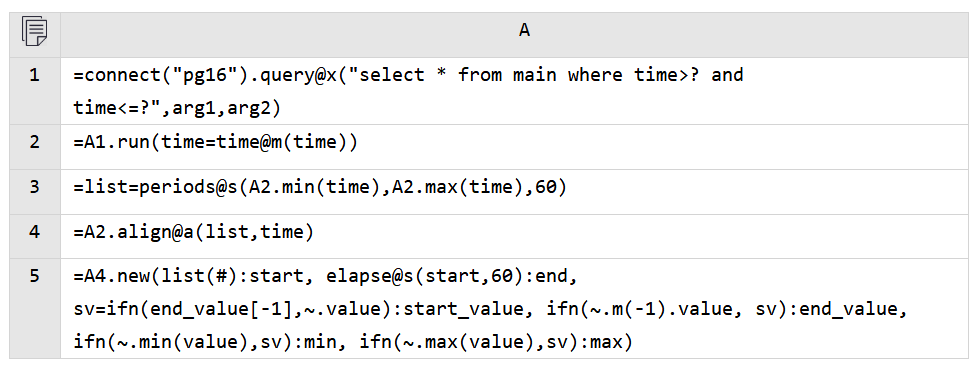980x368 pixels.
Task: Click cell A1 with the connect pg16 query
Action: (x=514, y=91)
